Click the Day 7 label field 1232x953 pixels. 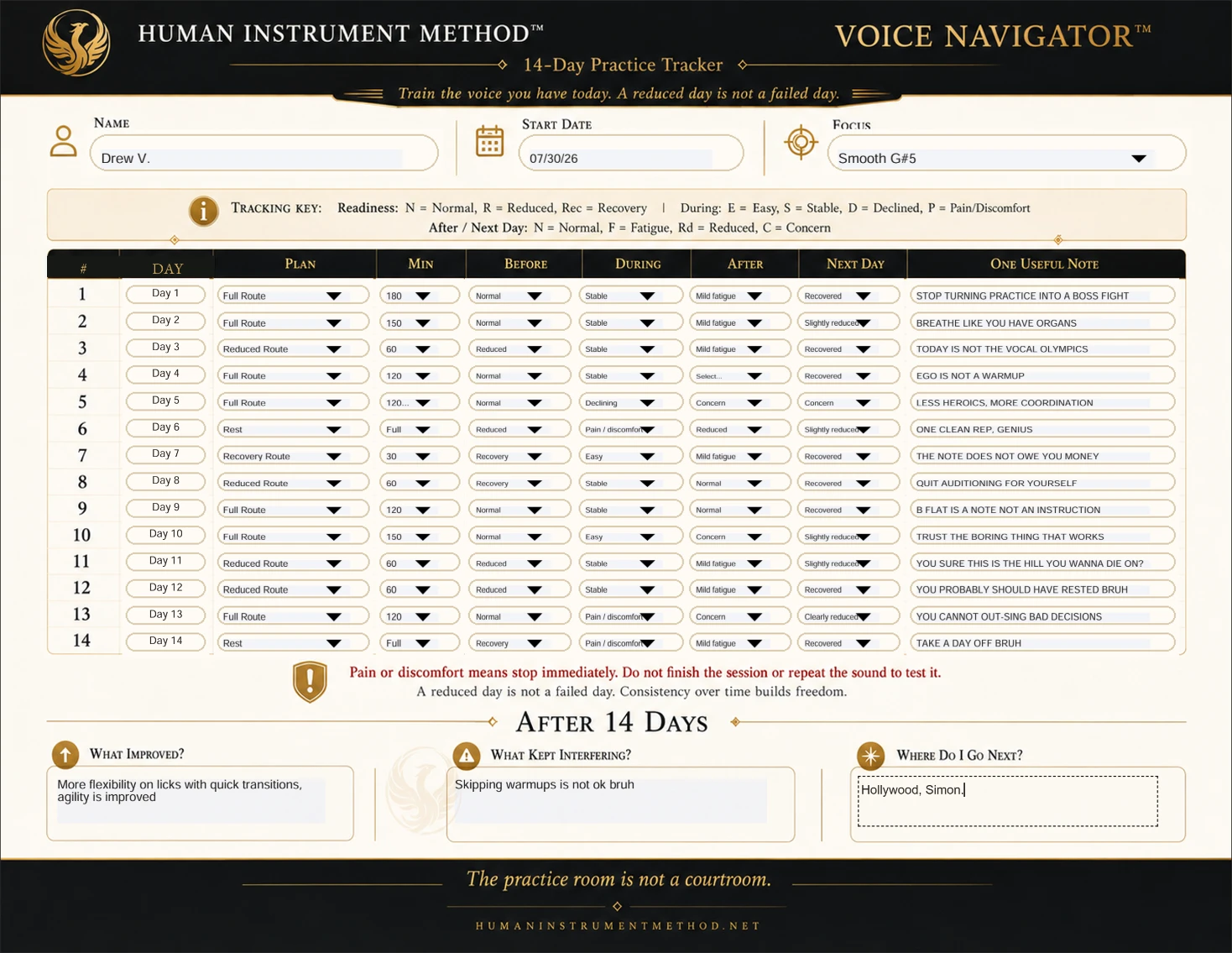[x=165, y=454]
